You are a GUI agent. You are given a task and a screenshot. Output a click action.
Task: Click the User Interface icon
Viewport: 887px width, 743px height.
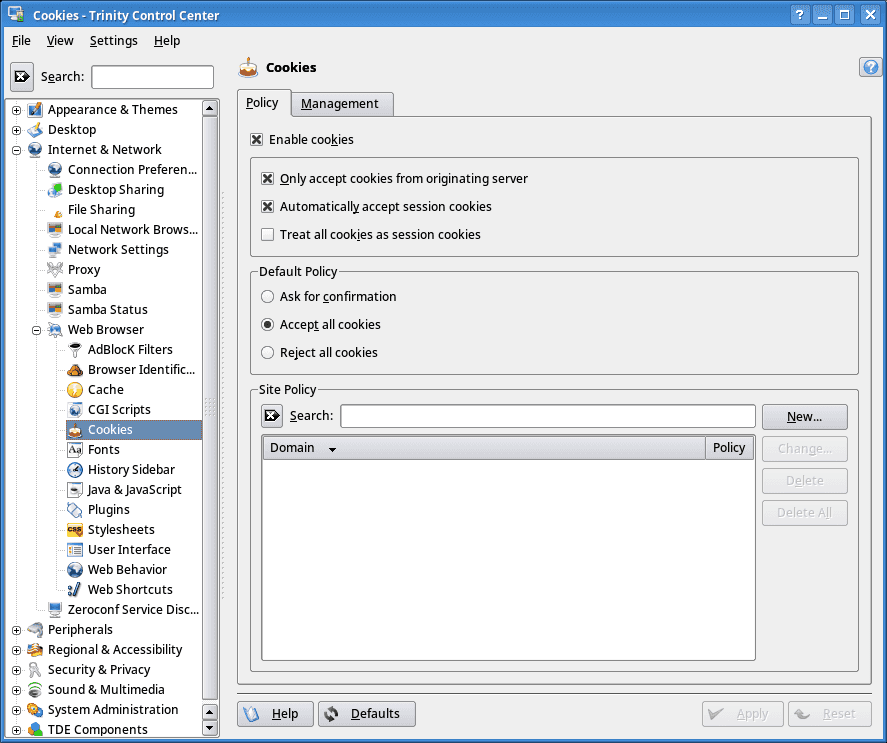(x=75, y=549)
